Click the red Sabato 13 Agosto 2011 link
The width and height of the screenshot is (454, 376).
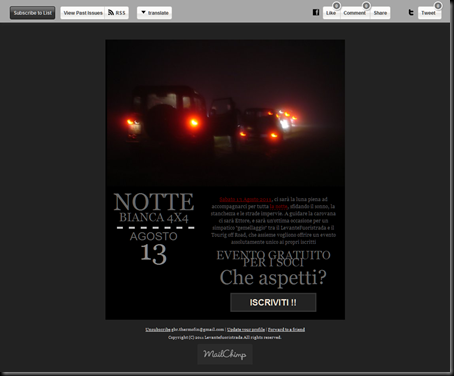pyautogui.click(x=245, y=199)
